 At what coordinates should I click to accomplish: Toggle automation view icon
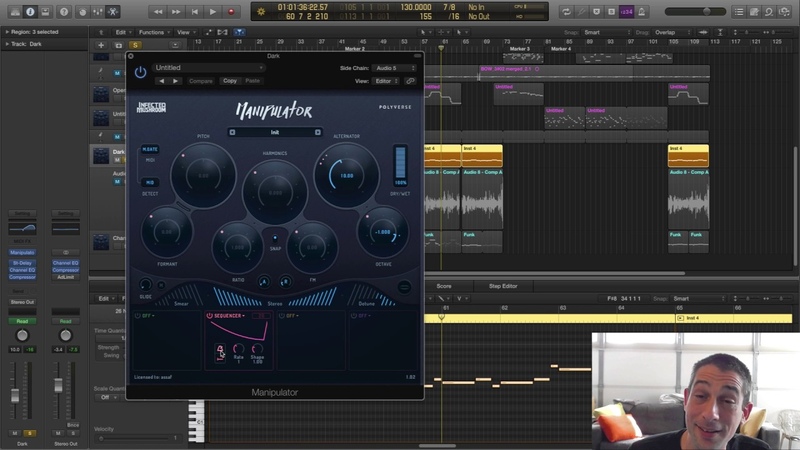[208, 32]
